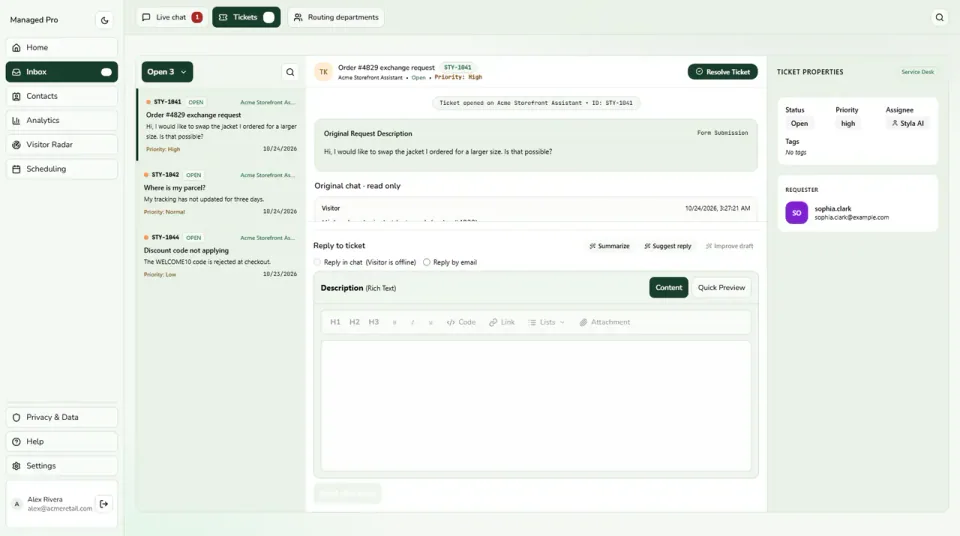Select Reply in chat option
The image size is (960, 536).
click(317, 262)
